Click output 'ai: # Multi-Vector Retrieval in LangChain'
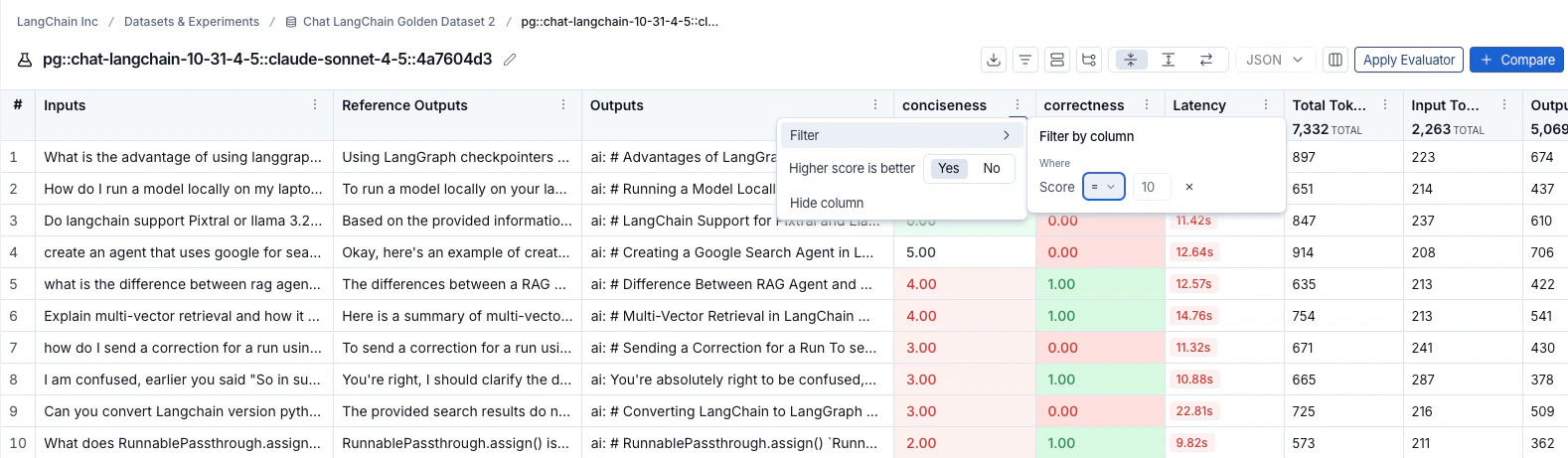Image resolution: width=1568 pixels, height=458 pixels. pyautogui.click(x=730, y=316)
